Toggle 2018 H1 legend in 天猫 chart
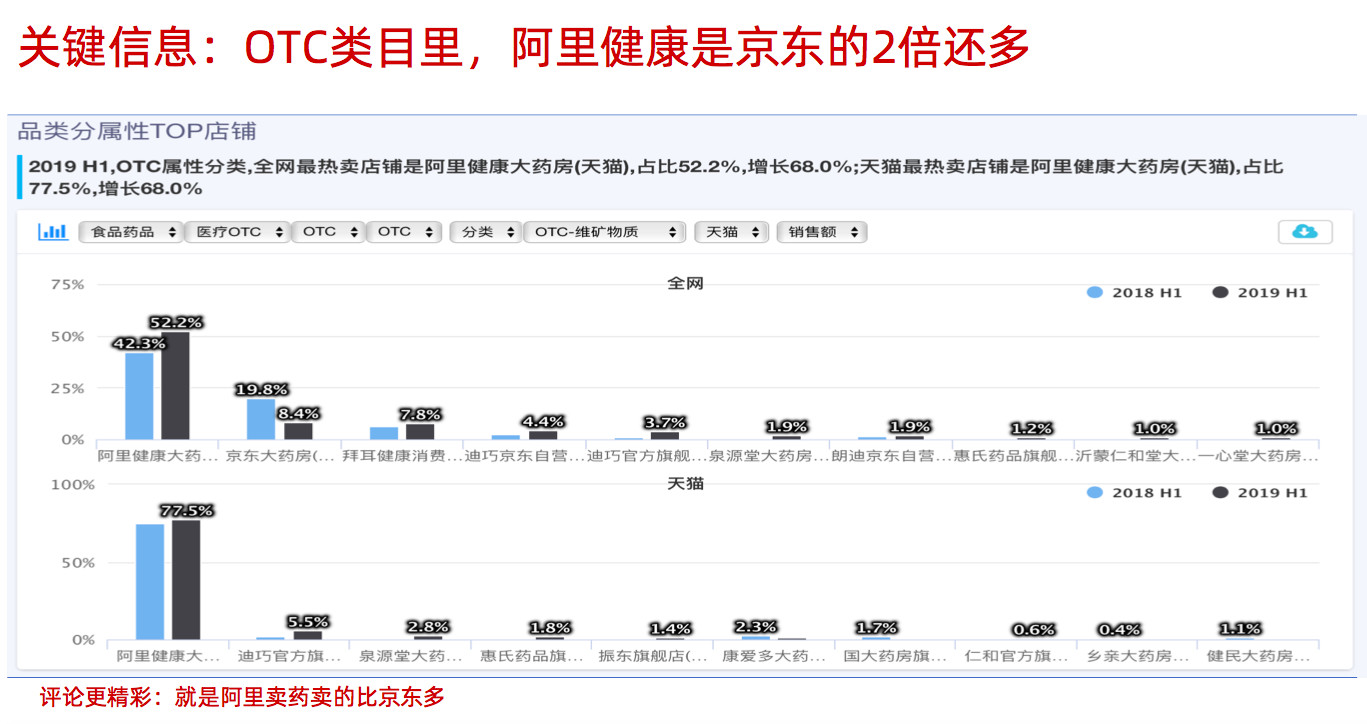This screenshot has width=1367, height=724. (x=1135, y=493)
